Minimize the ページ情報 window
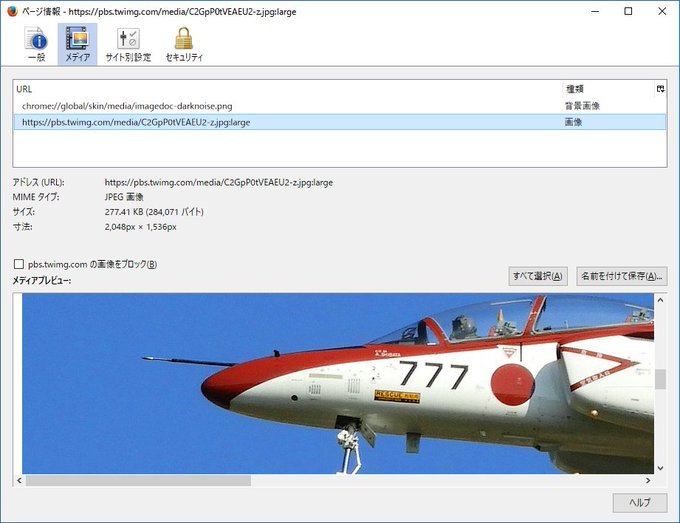The width and height of the screenshot is (680, 523). point(595,11)
